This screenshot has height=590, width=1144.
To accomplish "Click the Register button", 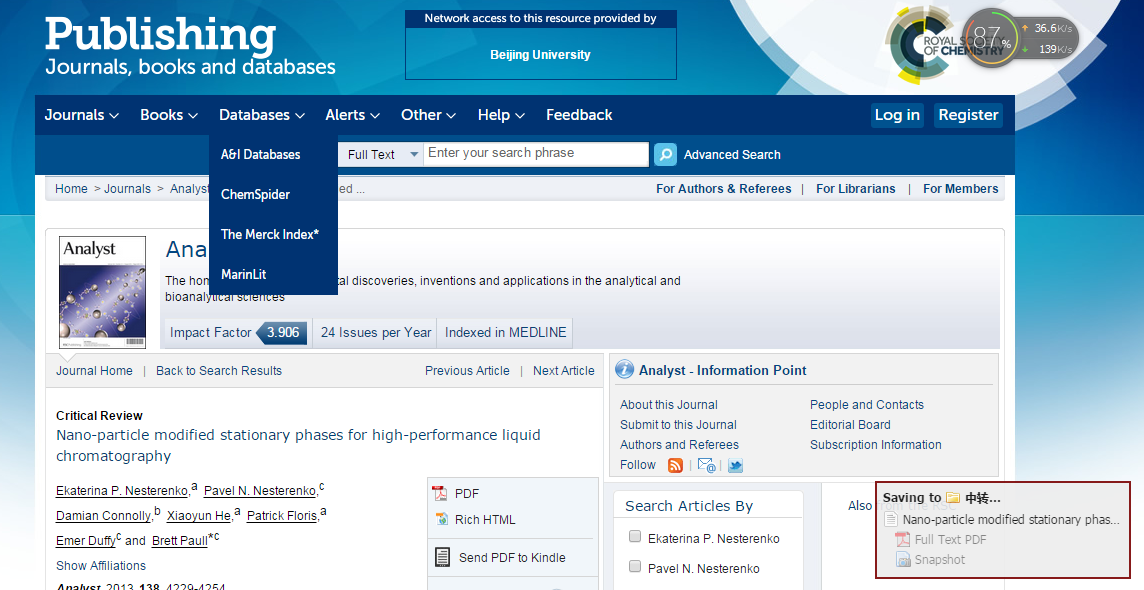I will click(968, 115).
